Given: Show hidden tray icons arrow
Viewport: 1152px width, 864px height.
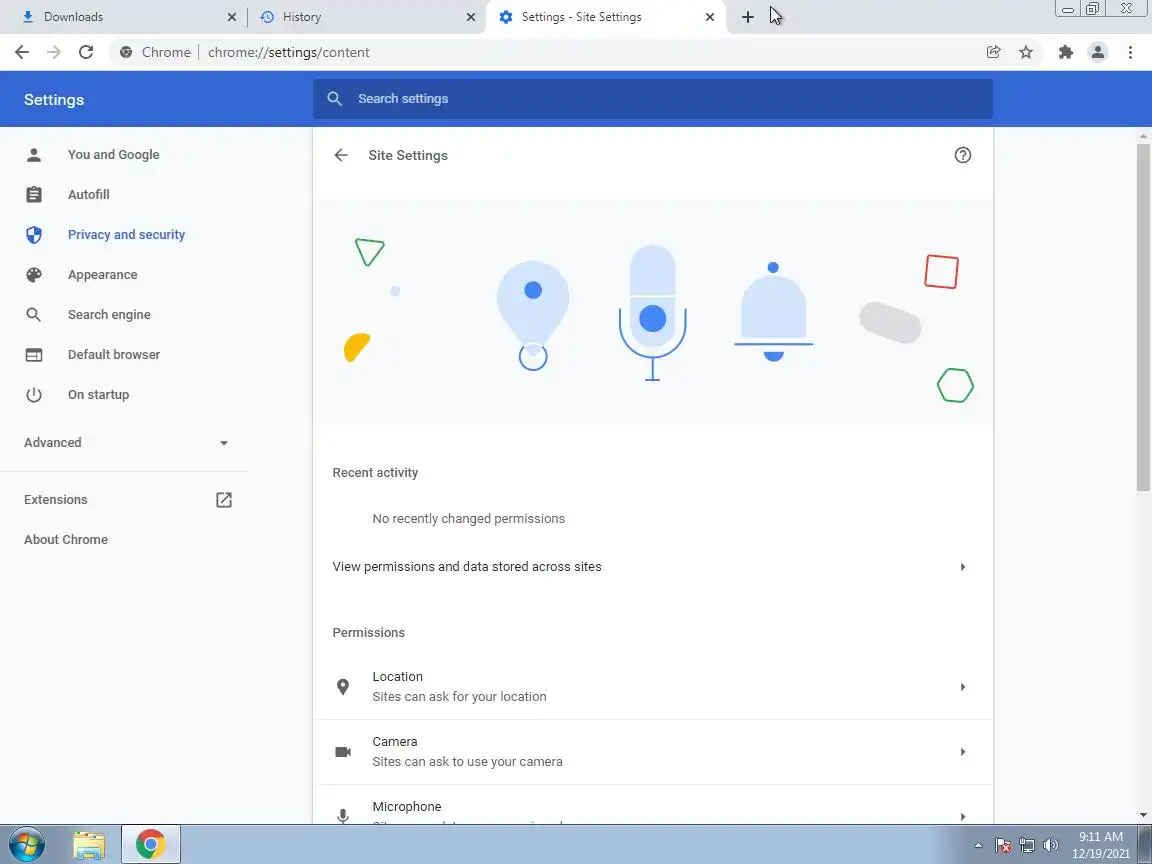Looking at the screenshot, I should 979,845.
